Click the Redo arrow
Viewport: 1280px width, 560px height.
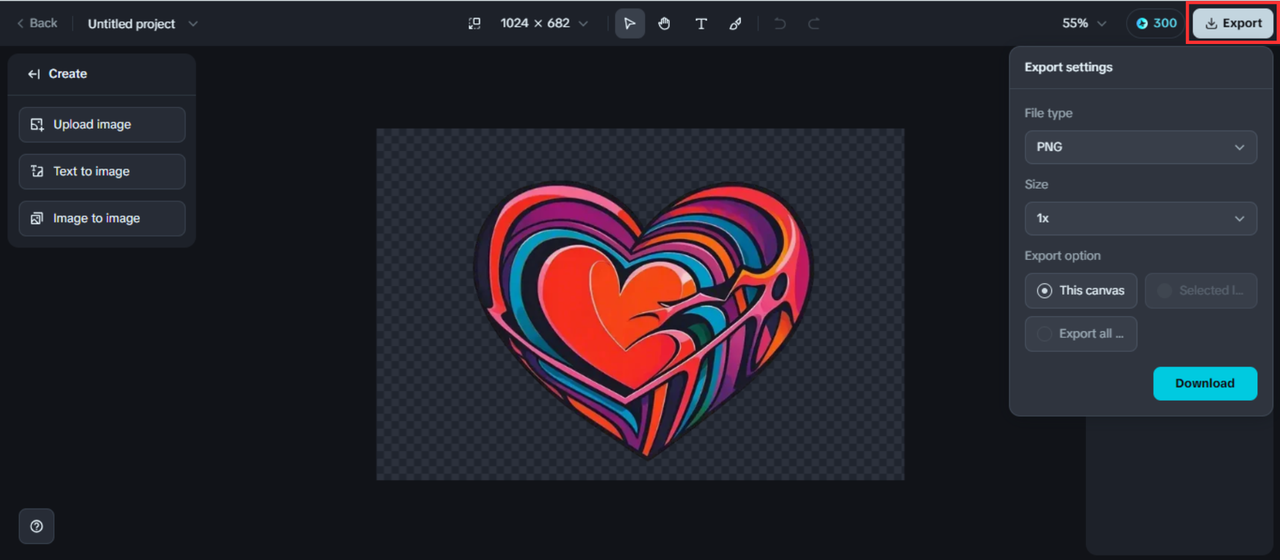[814, 23]
